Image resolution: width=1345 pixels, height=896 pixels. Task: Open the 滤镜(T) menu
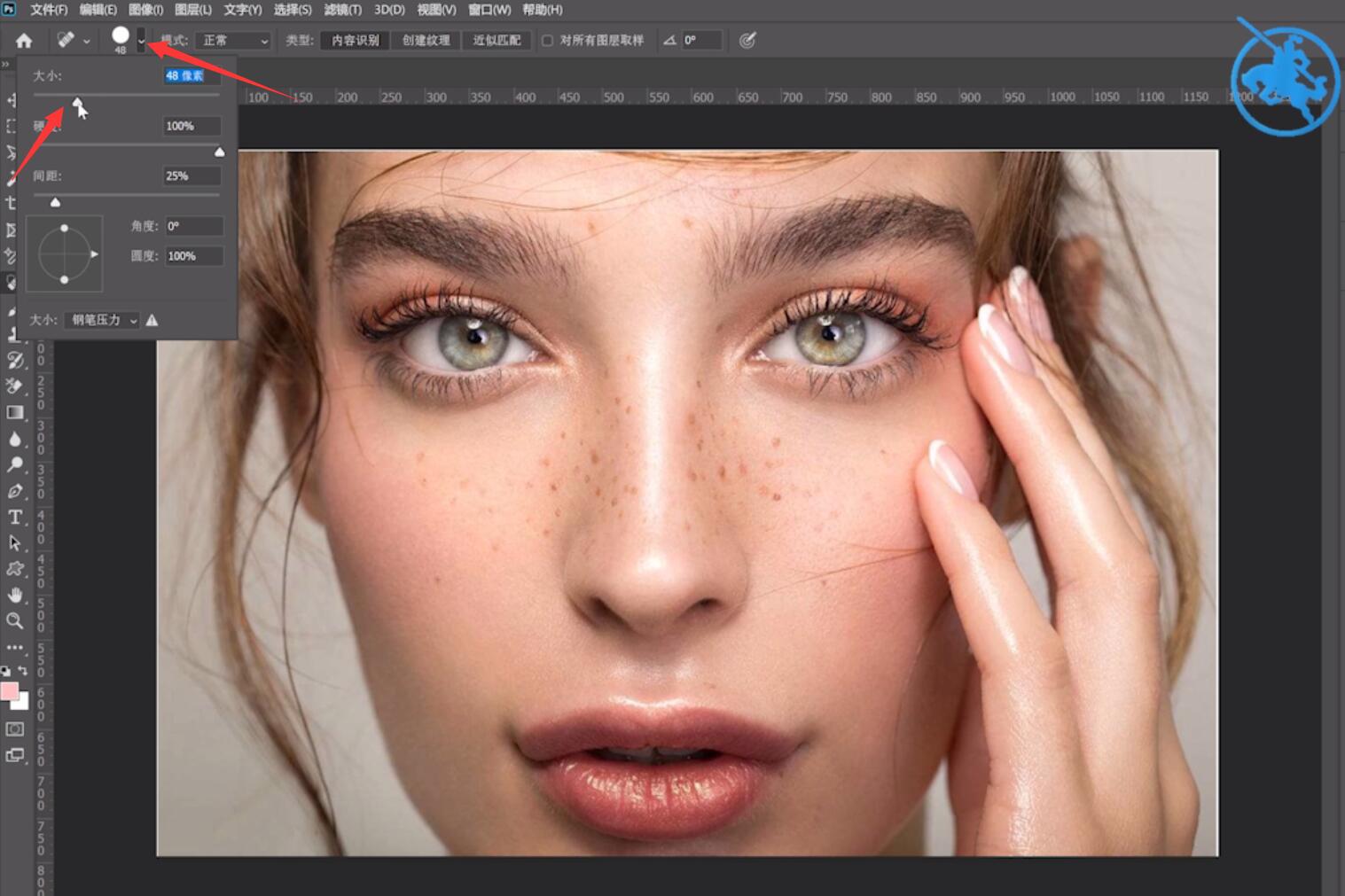click(343, 10)
